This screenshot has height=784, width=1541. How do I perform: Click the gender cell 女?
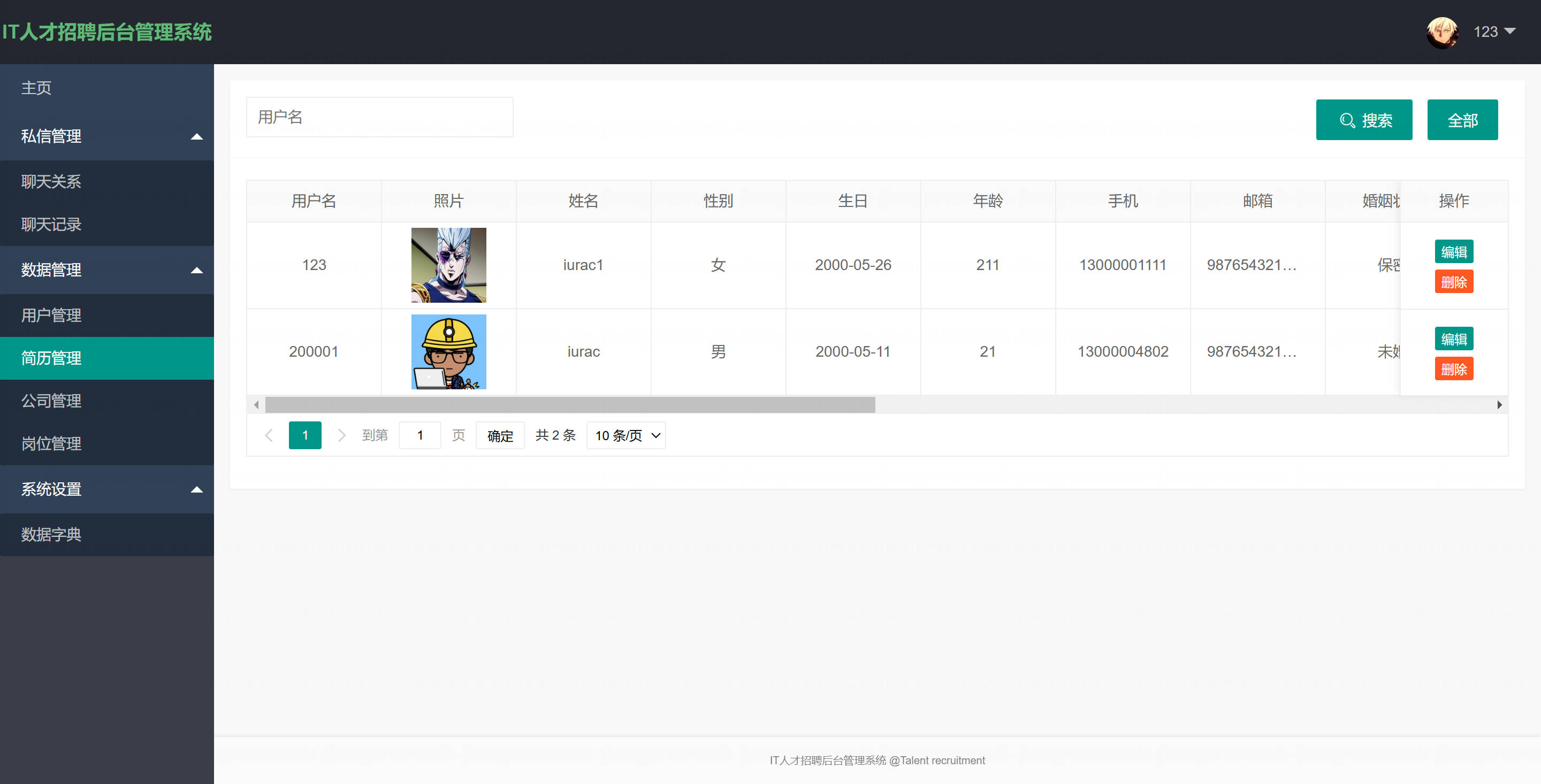(x=719, y=265)
